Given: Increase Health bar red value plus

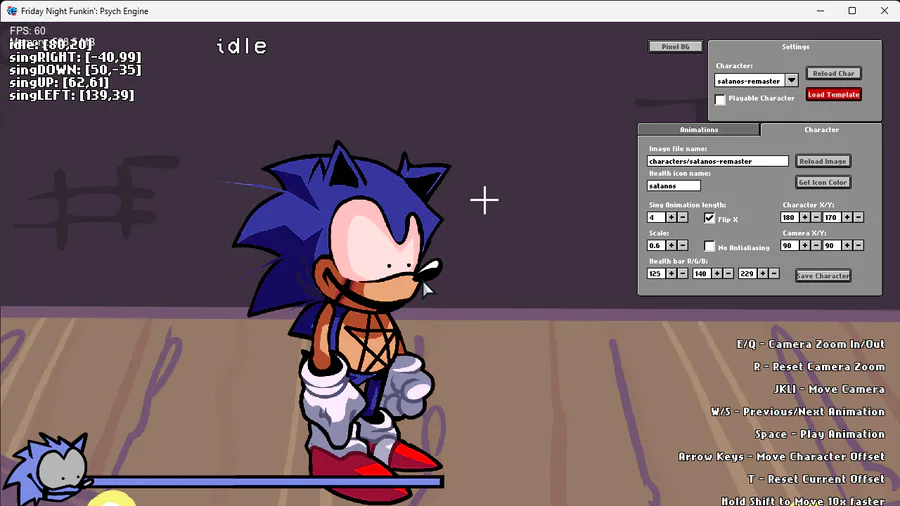Looking at the screenshot, I should pyautogui.click(x=671, y=274).
